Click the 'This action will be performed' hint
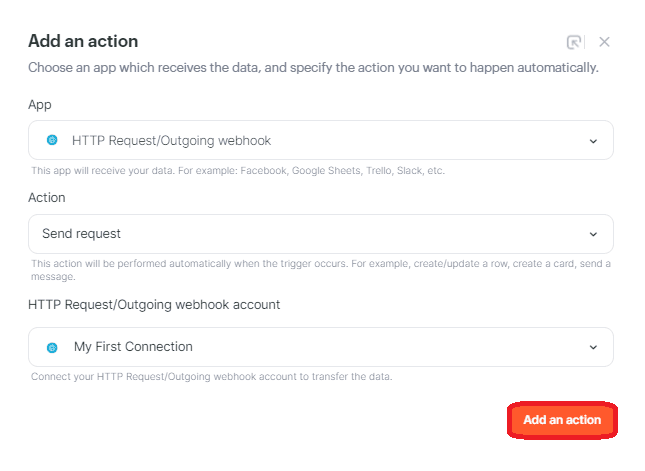The height and width of the screenshot is (471, 645). 320,264
